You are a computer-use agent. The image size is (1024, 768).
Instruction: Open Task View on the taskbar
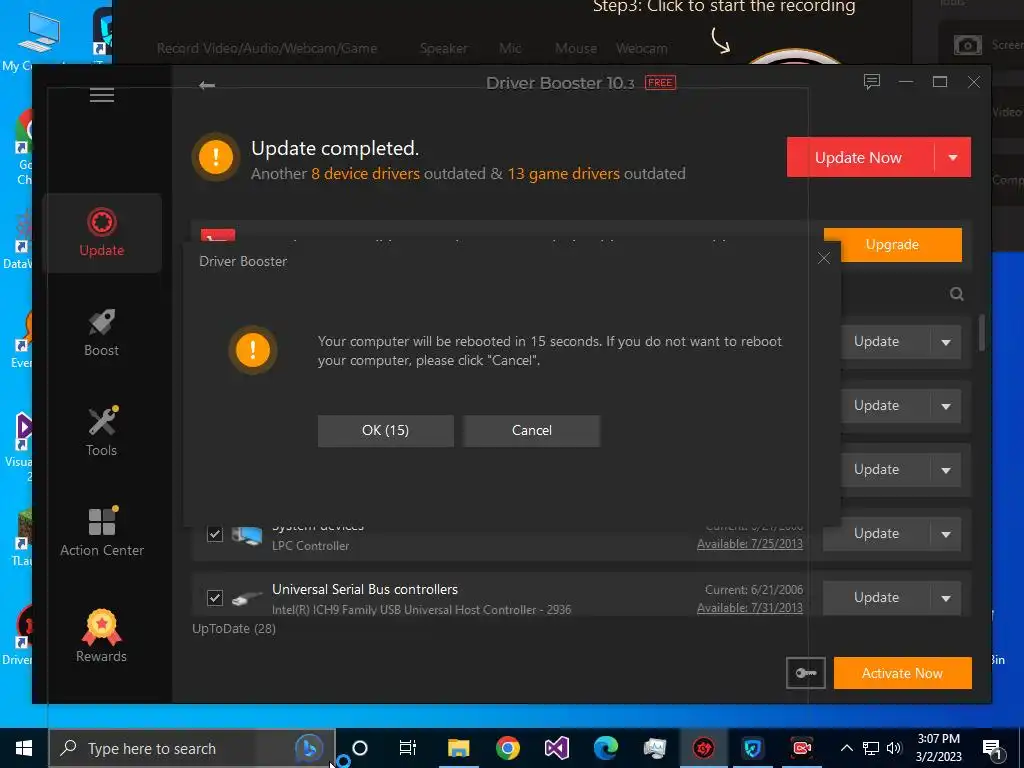click(408, 748)
